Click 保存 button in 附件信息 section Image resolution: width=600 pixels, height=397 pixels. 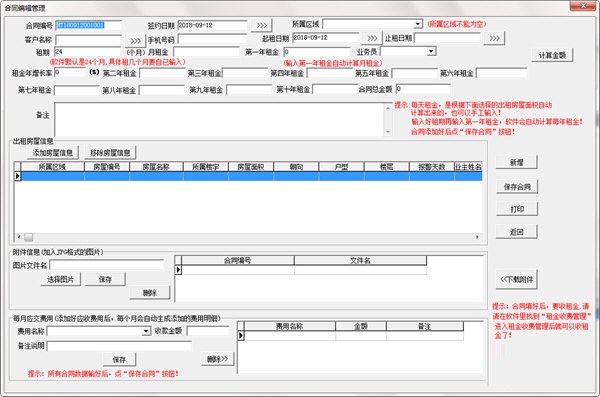click(x=105, y=279)
